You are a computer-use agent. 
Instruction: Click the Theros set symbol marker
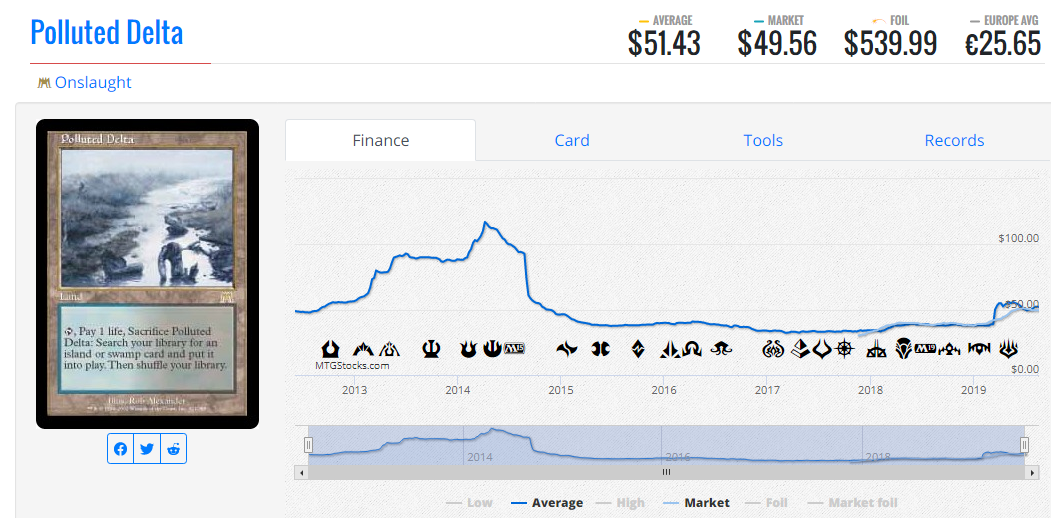click(x=431, y=348)
